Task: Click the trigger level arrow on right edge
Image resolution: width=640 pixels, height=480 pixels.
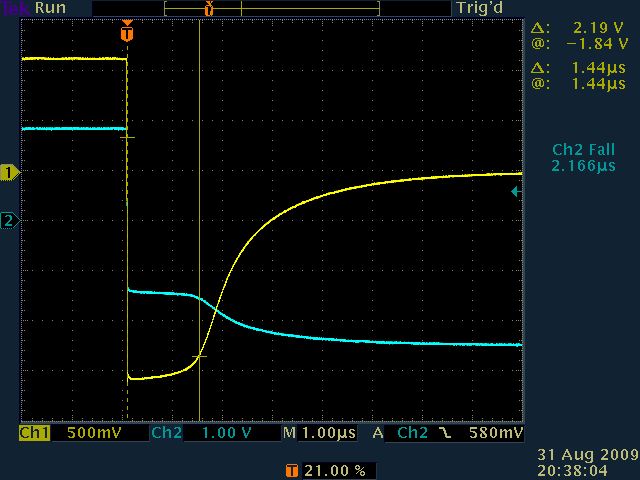Action: [515, 191]
